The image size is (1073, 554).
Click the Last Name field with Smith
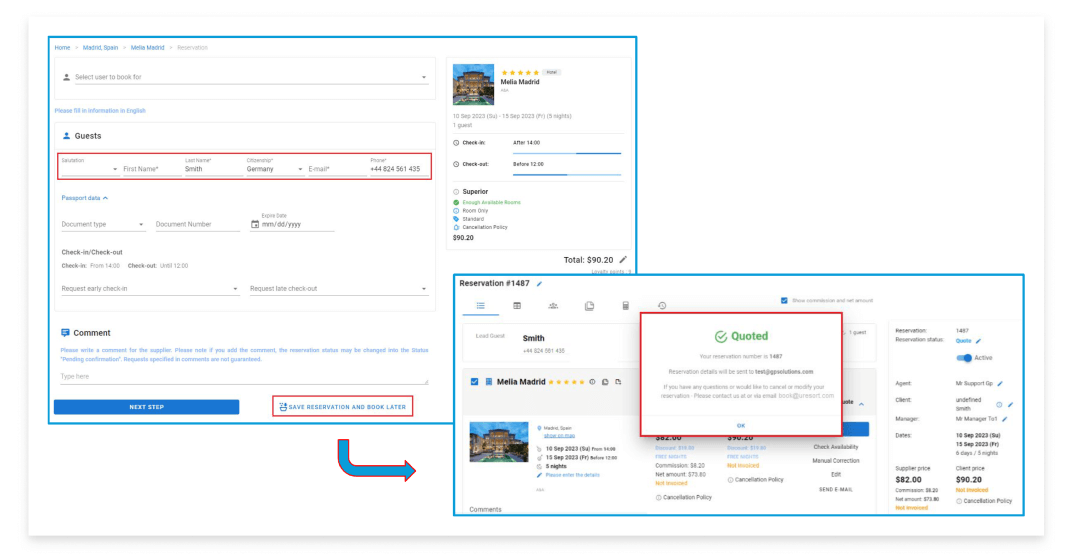[x=214, y=166]
